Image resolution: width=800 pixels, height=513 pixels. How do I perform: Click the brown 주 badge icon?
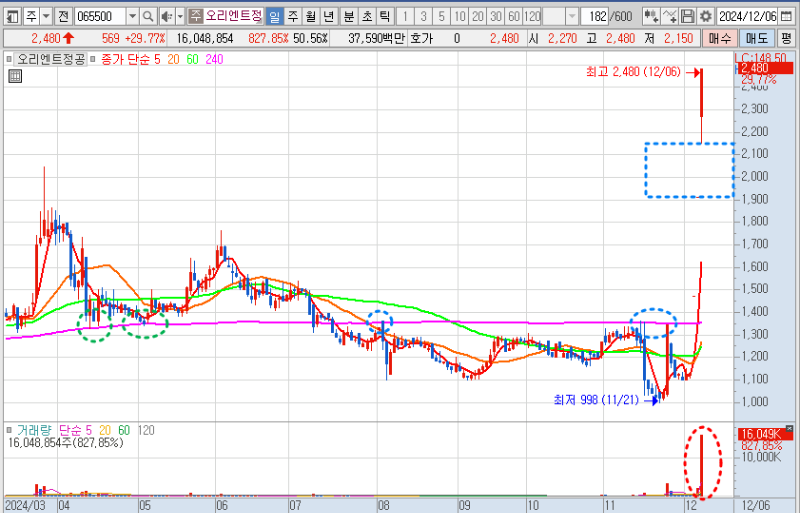tap(195, 16)
